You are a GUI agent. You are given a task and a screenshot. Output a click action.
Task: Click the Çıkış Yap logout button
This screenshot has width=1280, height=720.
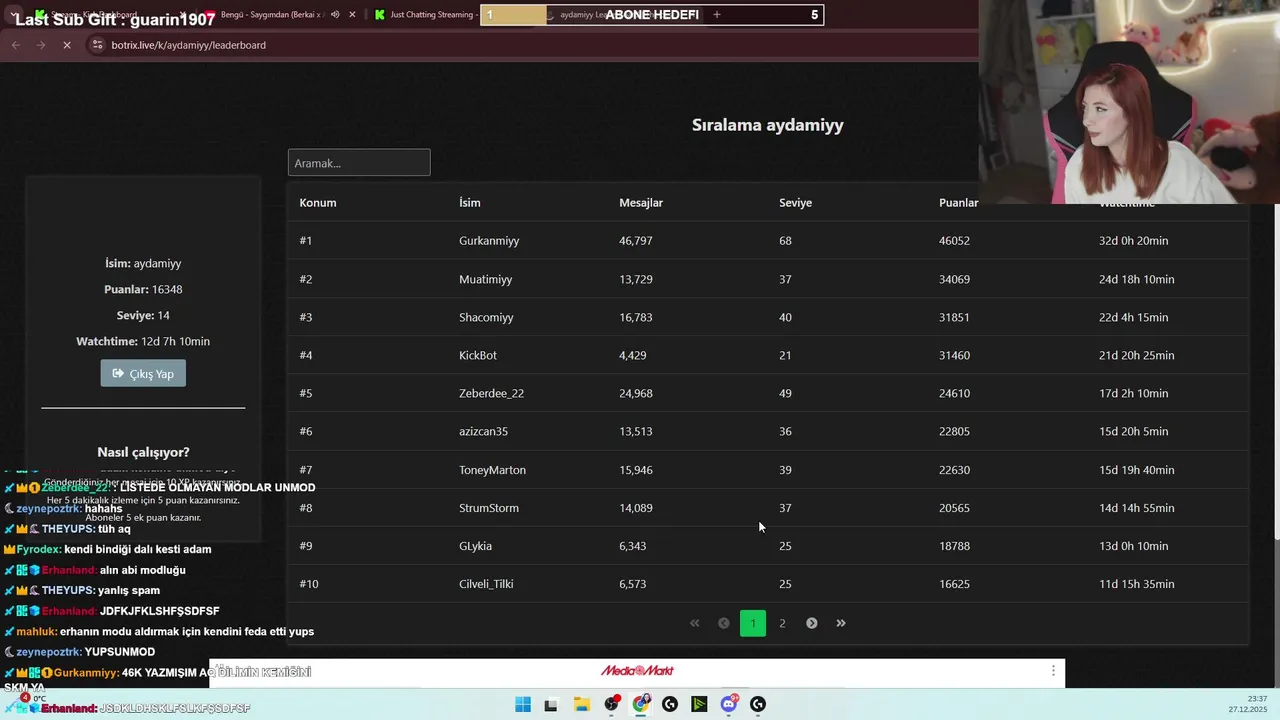[143, 373]
